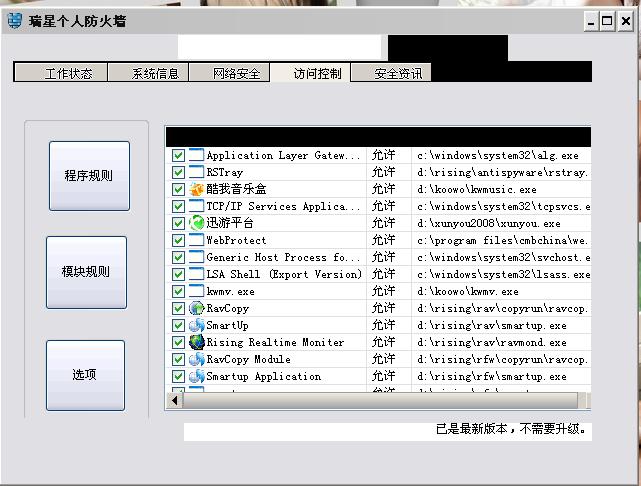Click the TCP/IP Services Application icon

[x=196, y=206]
